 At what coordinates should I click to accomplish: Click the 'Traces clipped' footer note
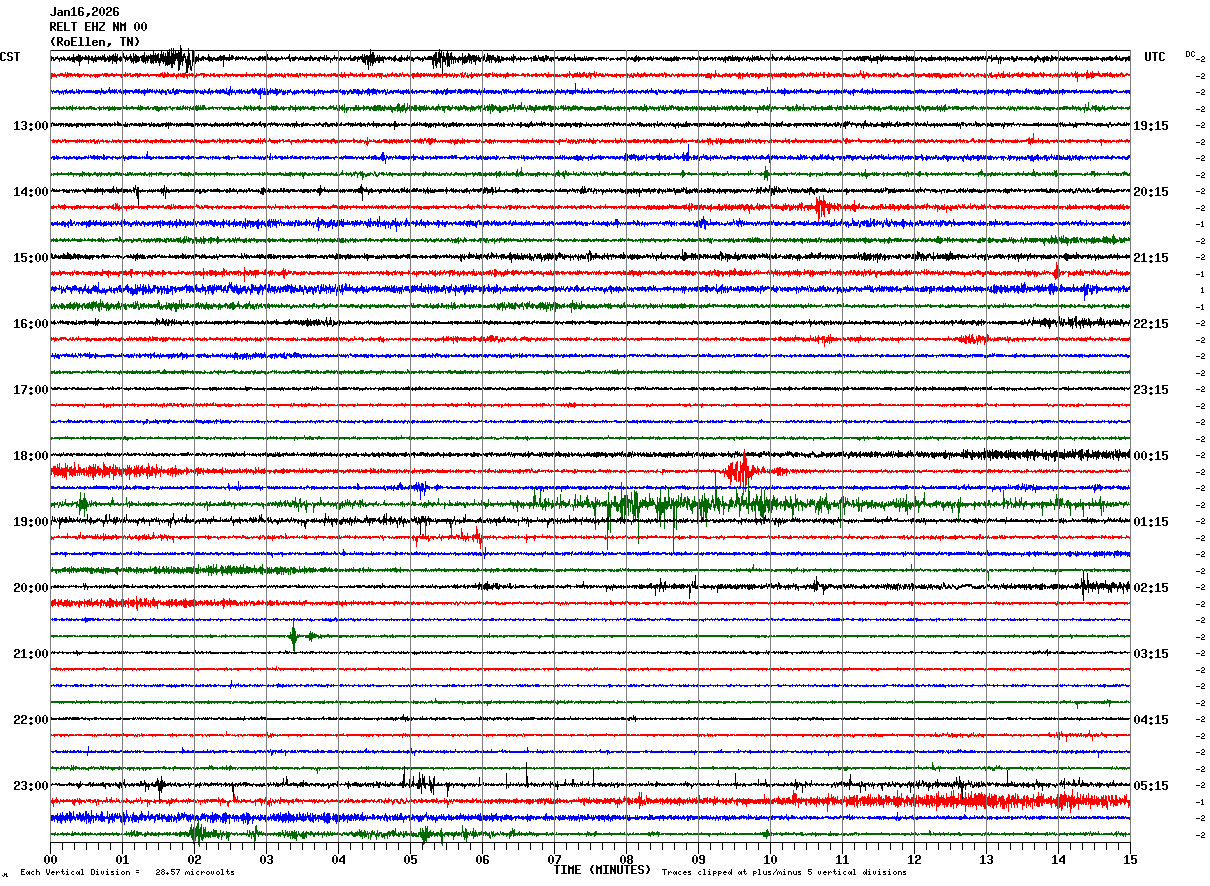click(x=784, y=872)
